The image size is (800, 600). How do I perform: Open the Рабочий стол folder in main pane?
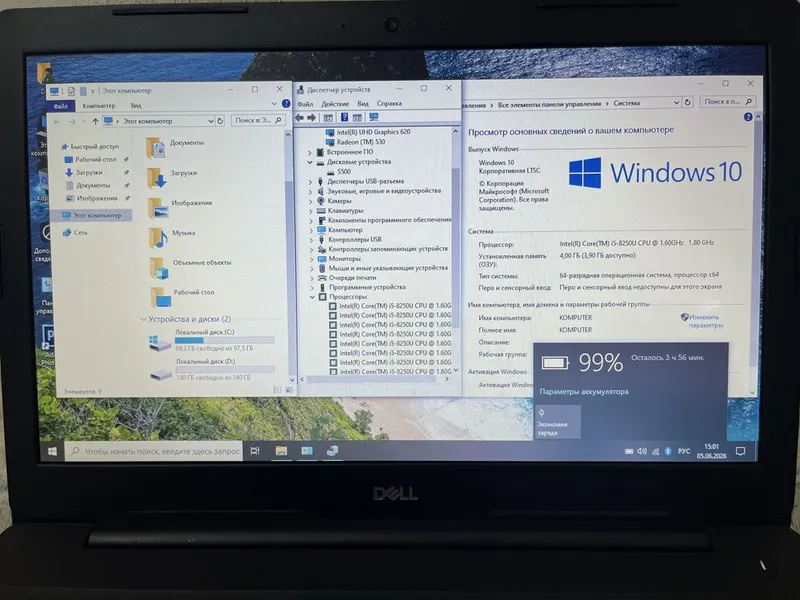click(182, 296)
